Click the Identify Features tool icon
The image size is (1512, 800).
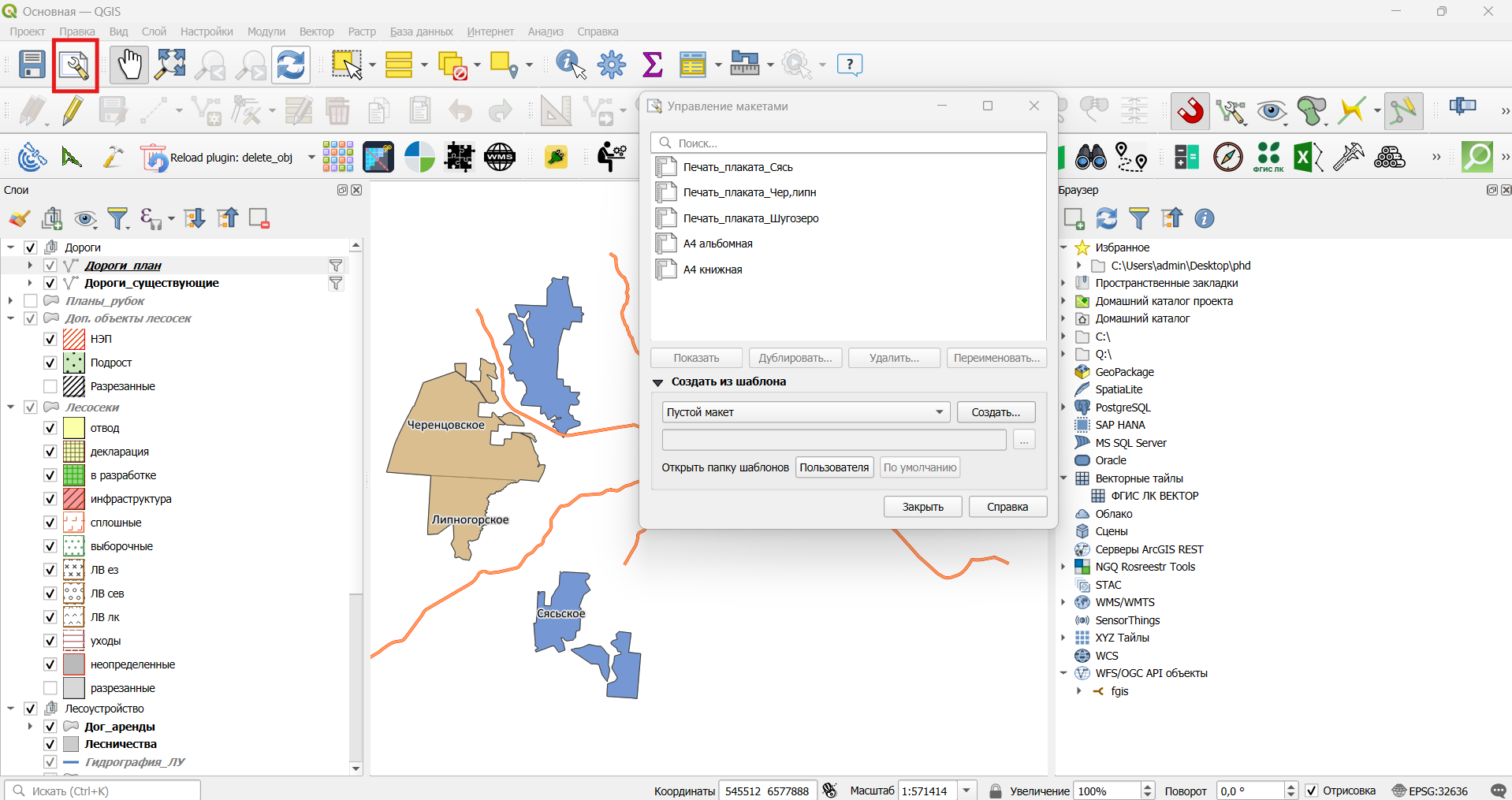pyautogui.click(x=571, y=65)
